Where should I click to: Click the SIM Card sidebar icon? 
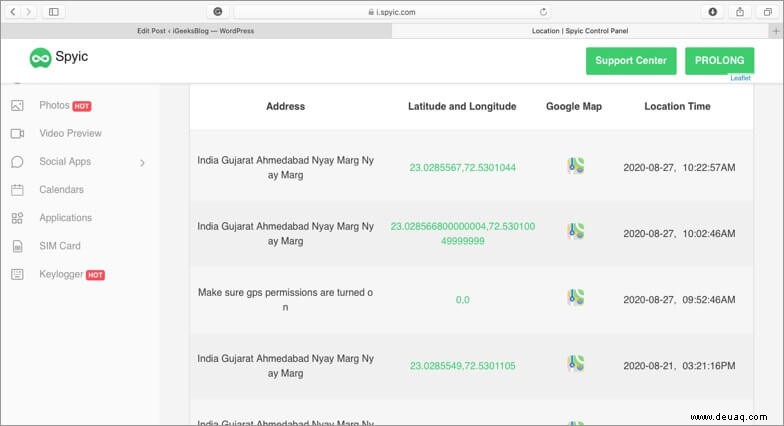click(x=17, y=246)
